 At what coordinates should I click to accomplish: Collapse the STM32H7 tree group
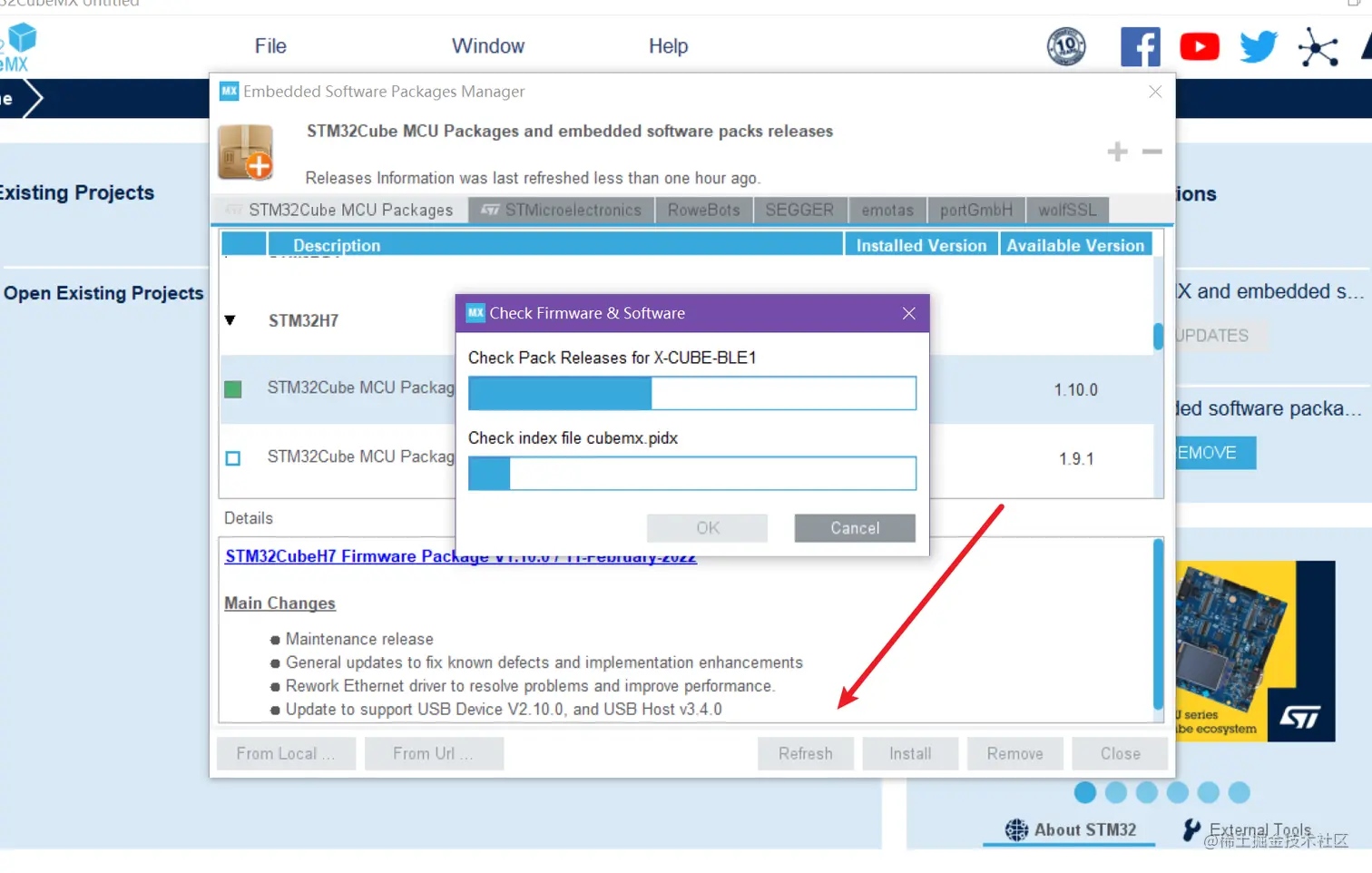[x=230, y=320]
